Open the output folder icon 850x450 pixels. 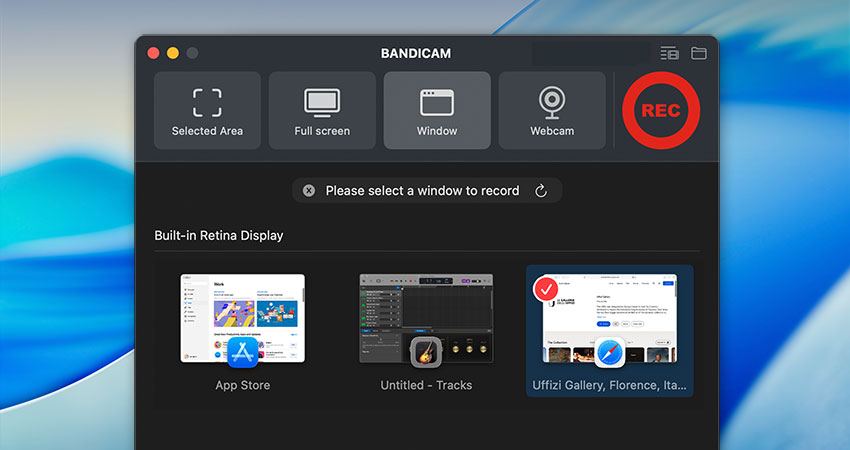pos(699,53)
